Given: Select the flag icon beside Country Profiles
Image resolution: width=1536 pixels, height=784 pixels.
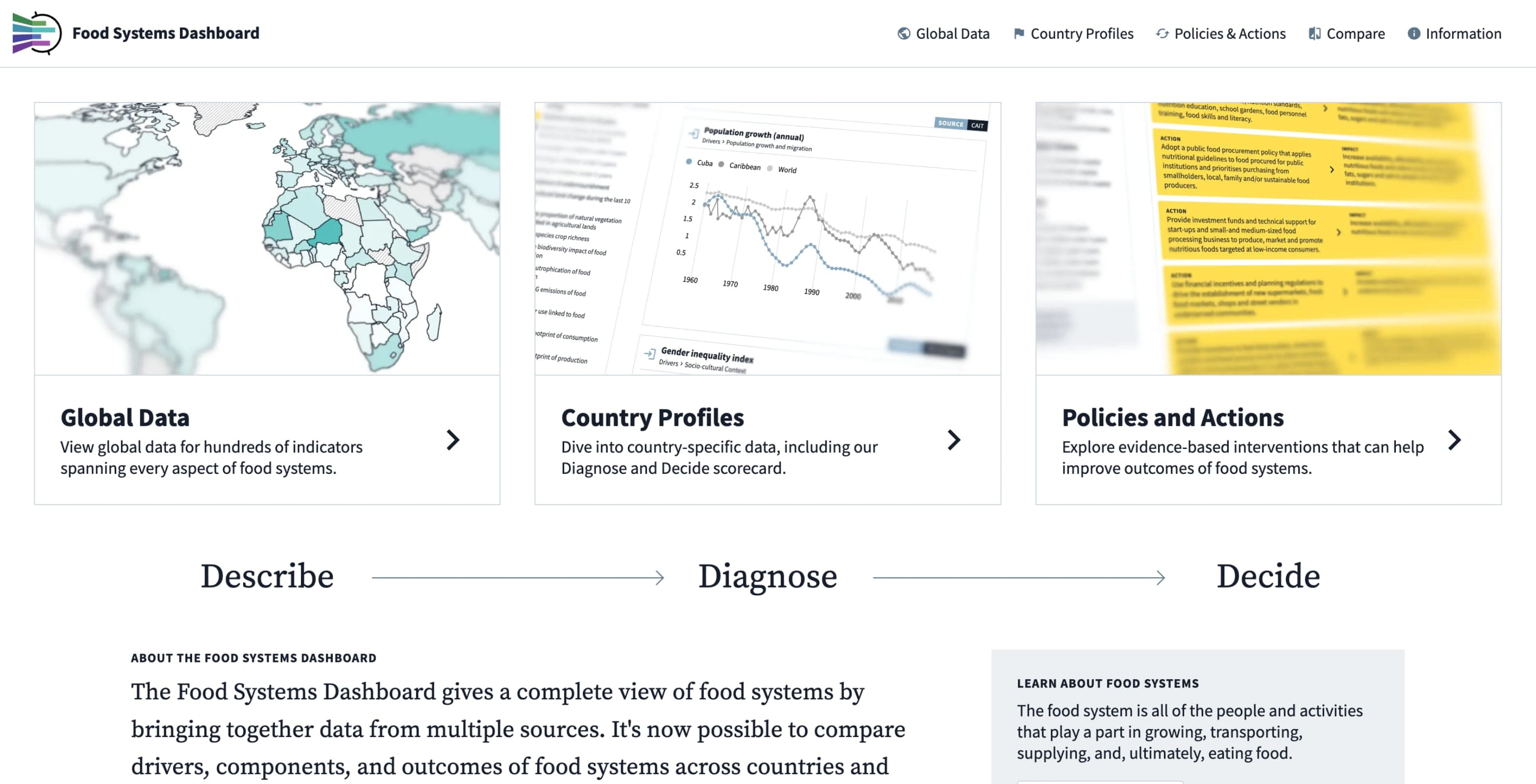Looking at the screenshot, I should coord(1021,33).
